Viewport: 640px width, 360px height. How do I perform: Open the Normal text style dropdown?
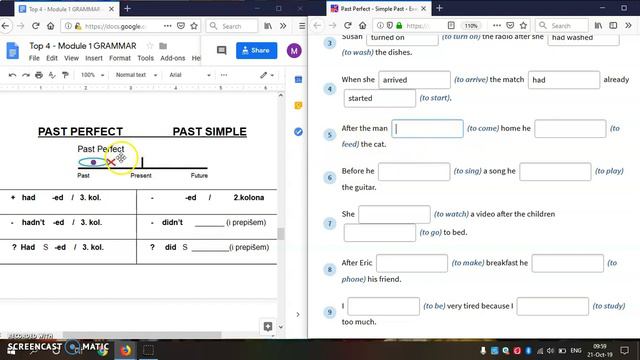pos(136,75)
